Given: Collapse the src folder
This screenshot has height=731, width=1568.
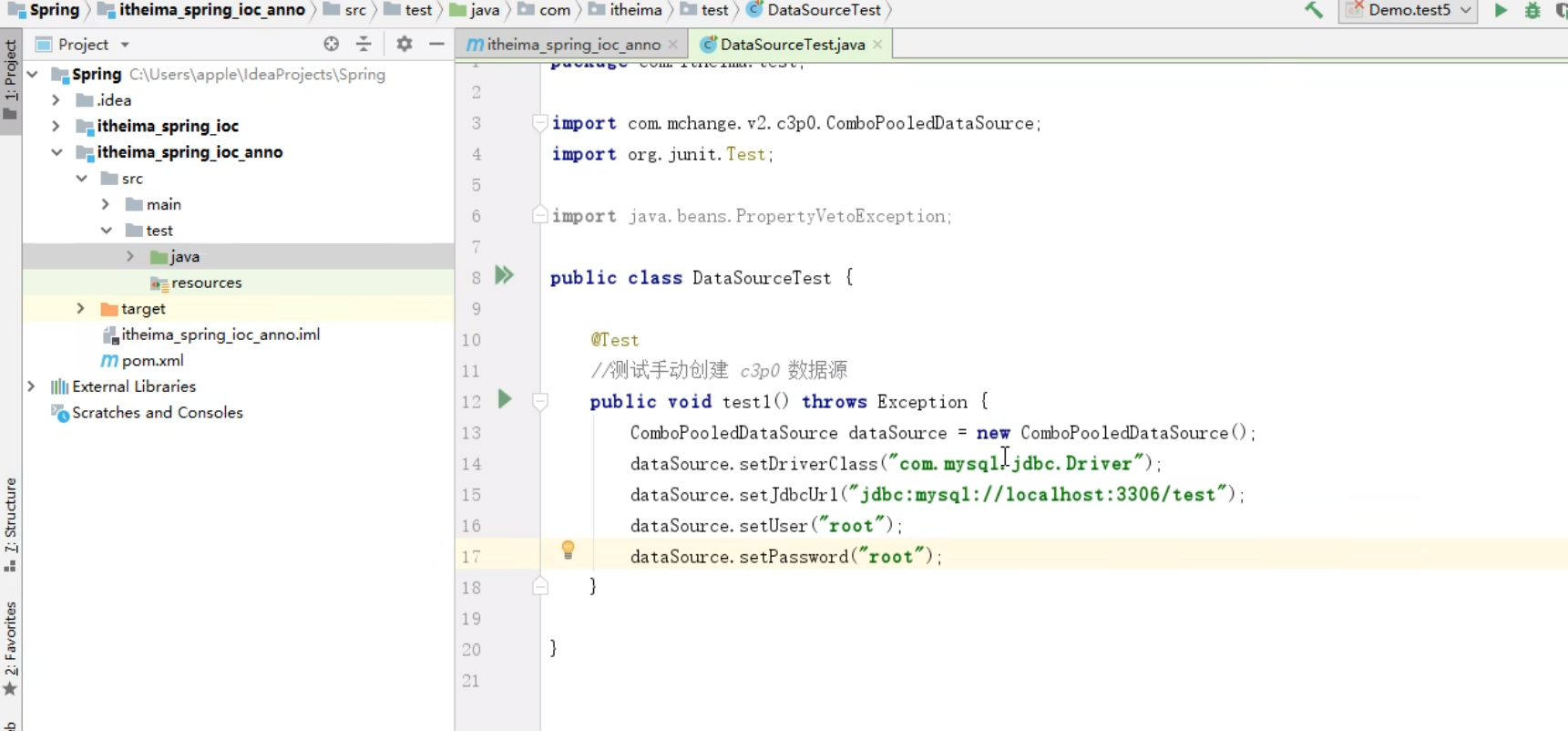Looking at the screenshot, I should (81, 179).
